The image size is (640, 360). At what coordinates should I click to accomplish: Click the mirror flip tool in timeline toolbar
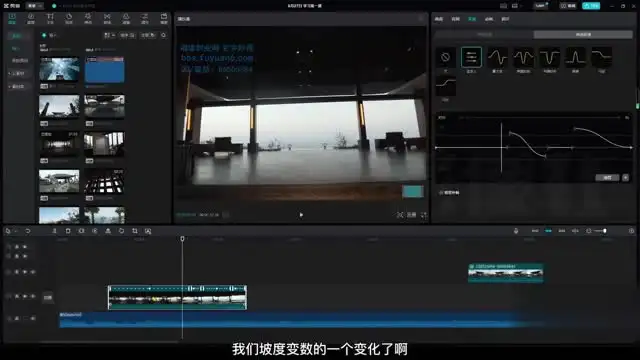pyautogui.click(x=108, y=231)
